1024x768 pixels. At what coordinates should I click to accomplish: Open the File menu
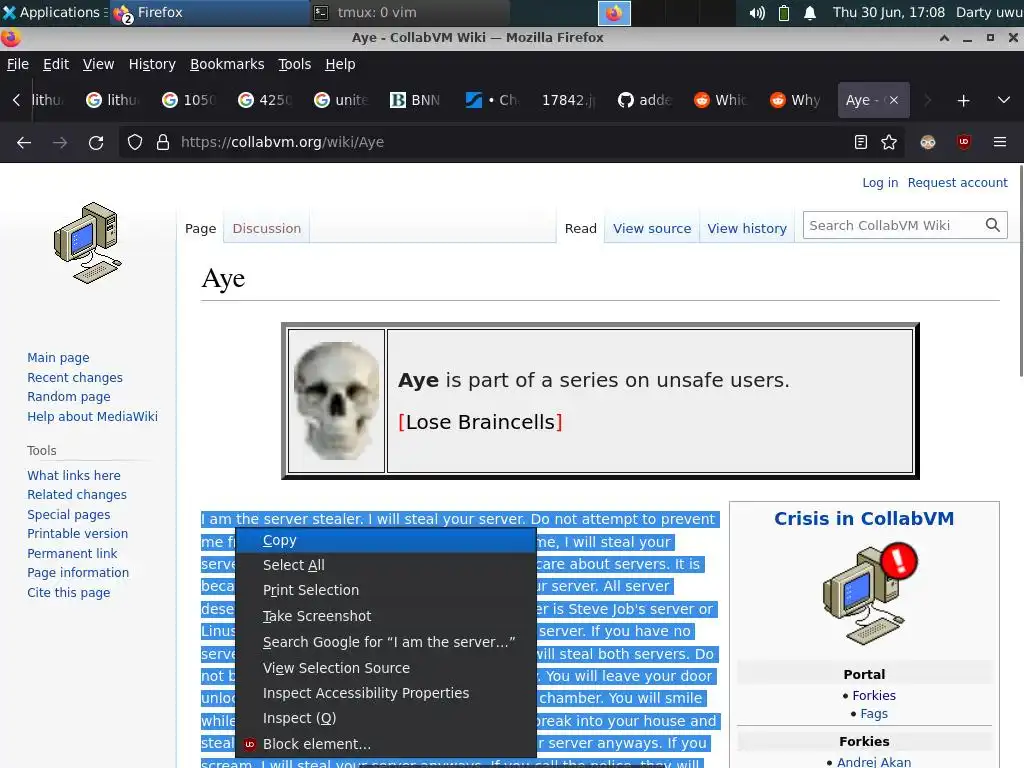click(18, 64)
